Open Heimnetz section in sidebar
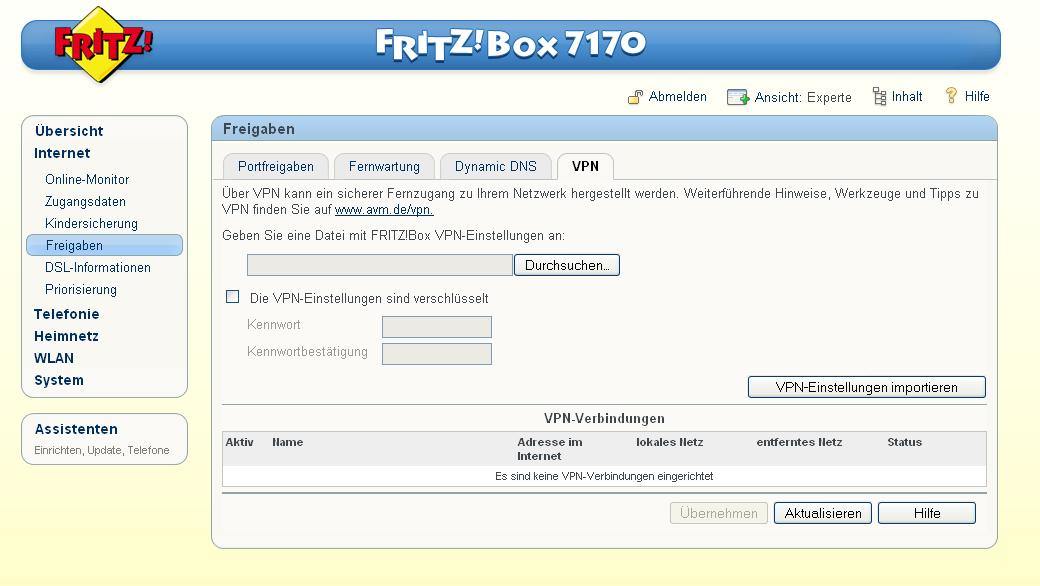Viewport: 1040px width, 586px height. pos(66,336)
